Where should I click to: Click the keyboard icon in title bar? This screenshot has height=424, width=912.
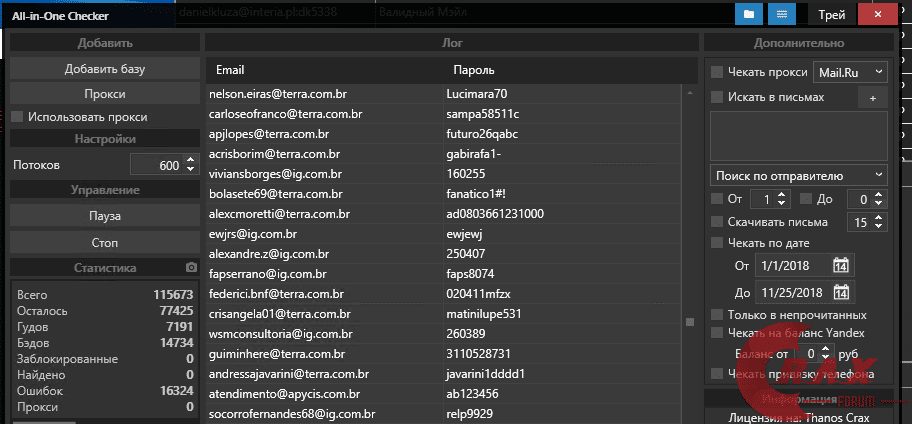[782, 15]
